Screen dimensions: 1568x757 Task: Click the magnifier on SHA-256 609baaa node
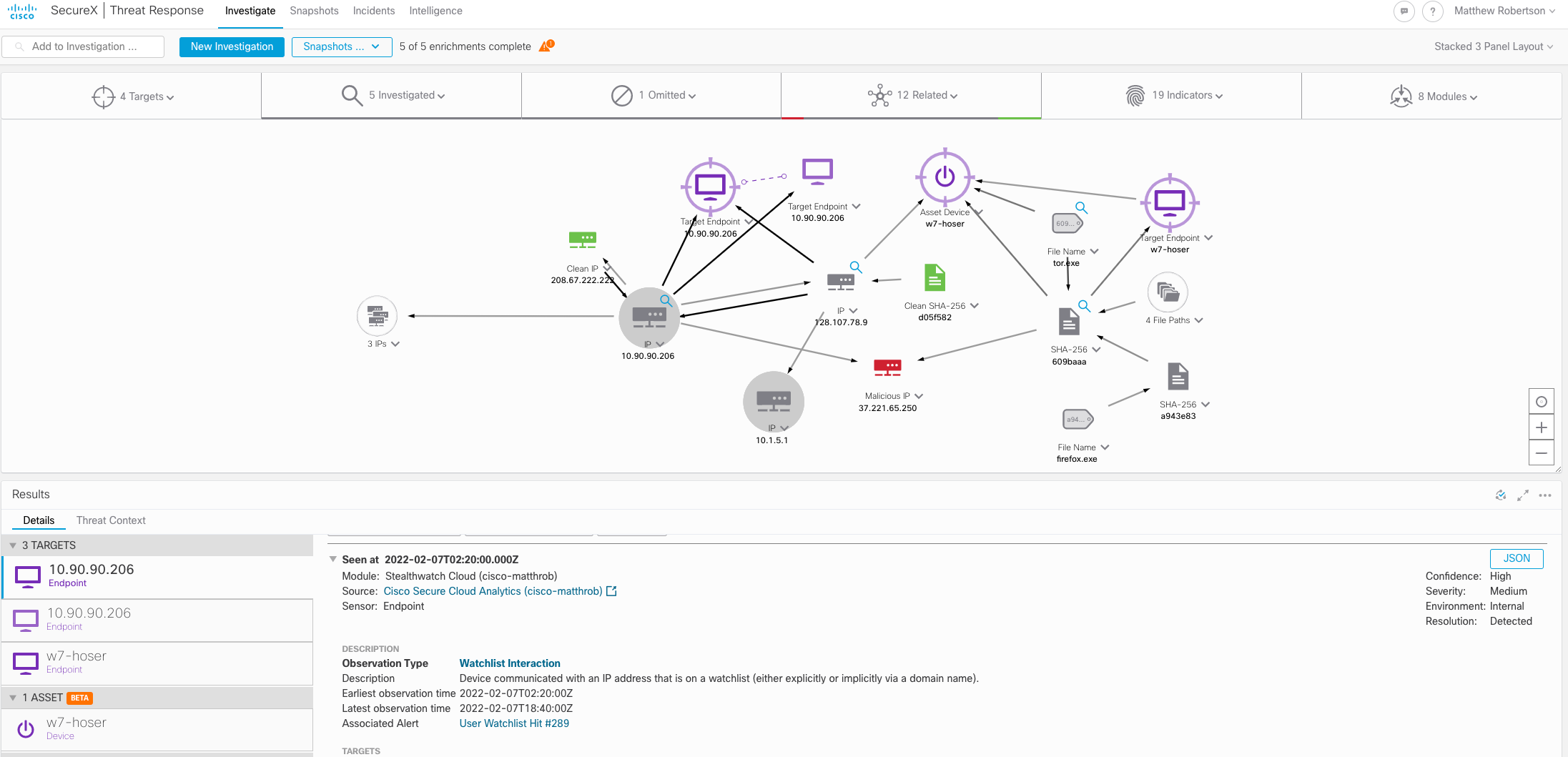[x=1084, y=306]
